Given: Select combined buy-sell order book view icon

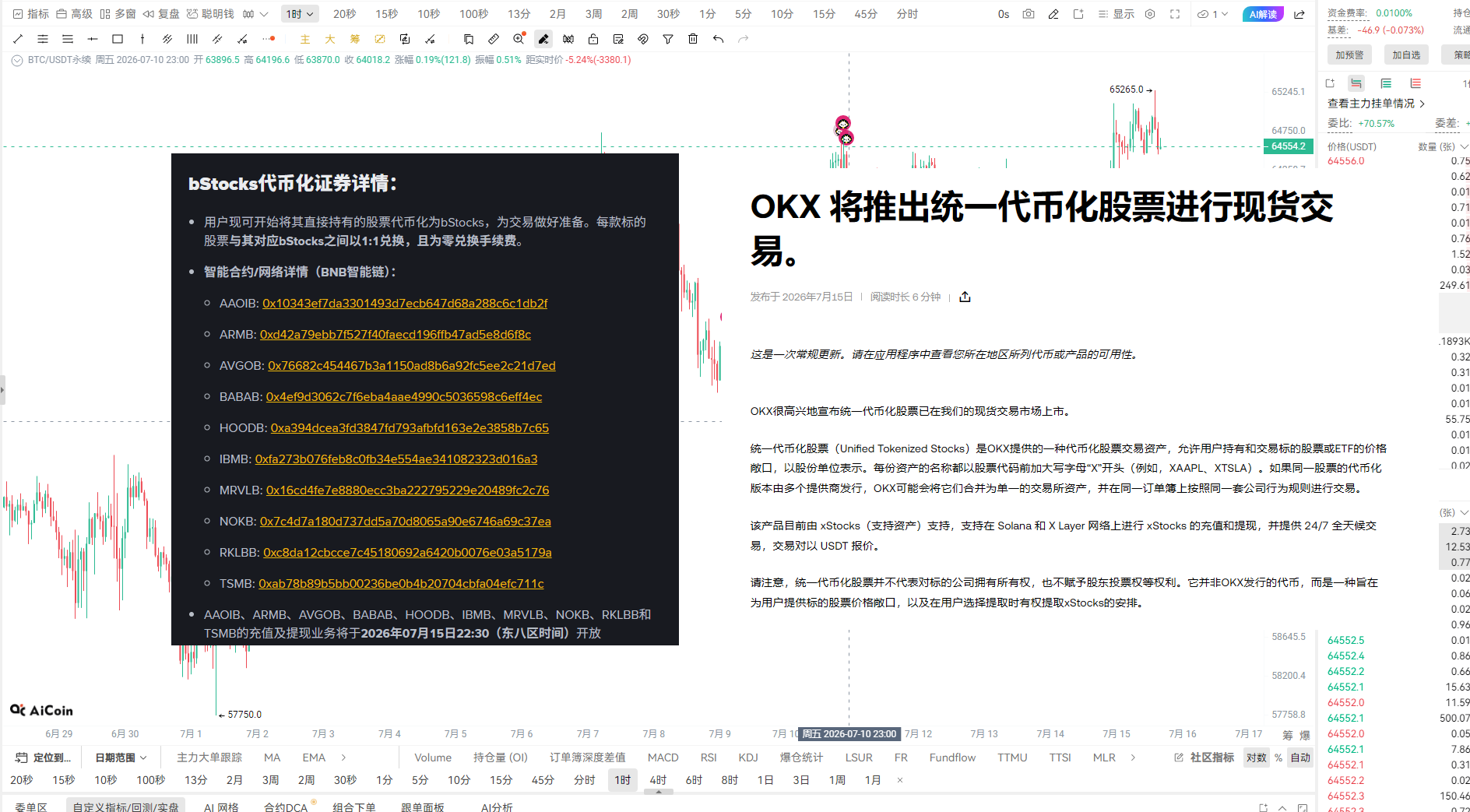Looking at the screenshot, I should tap(1356, 83).
